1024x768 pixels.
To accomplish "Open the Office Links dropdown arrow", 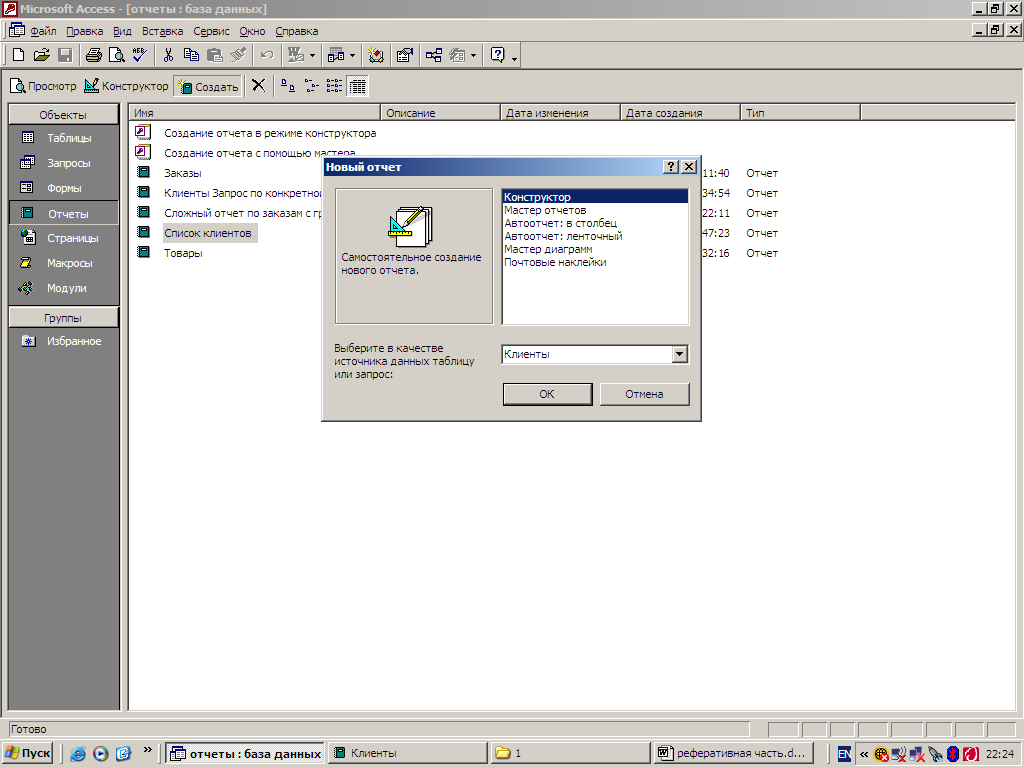I will [x=312, y=56].
